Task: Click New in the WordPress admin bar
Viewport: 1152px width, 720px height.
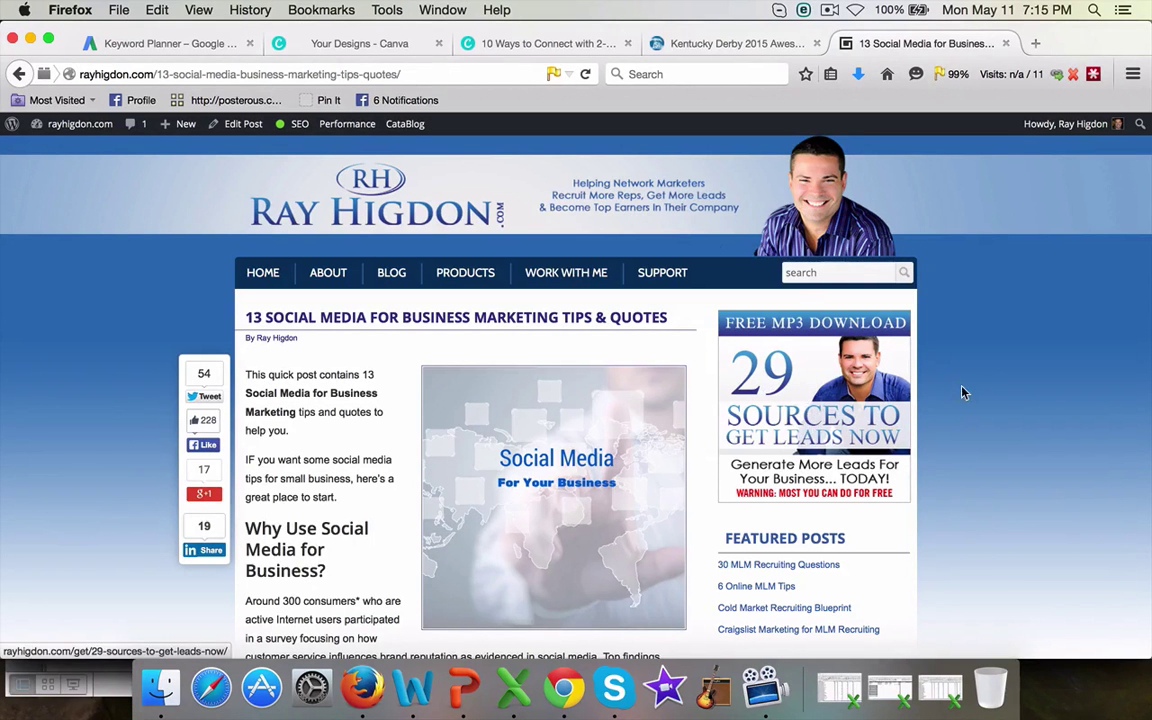Action: (x=178, y=123)
